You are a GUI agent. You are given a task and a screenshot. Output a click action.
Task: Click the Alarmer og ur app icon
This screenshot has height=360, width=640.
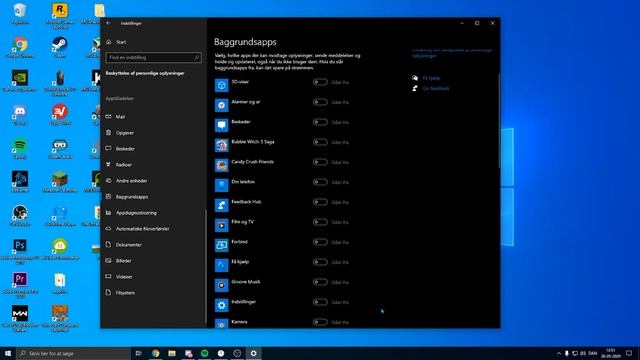click(222, 105)
